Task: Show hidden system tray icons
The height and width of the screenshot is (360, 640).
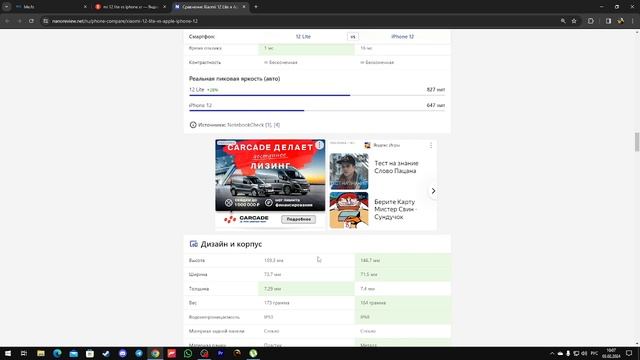Action: click(x=552, y=353)
